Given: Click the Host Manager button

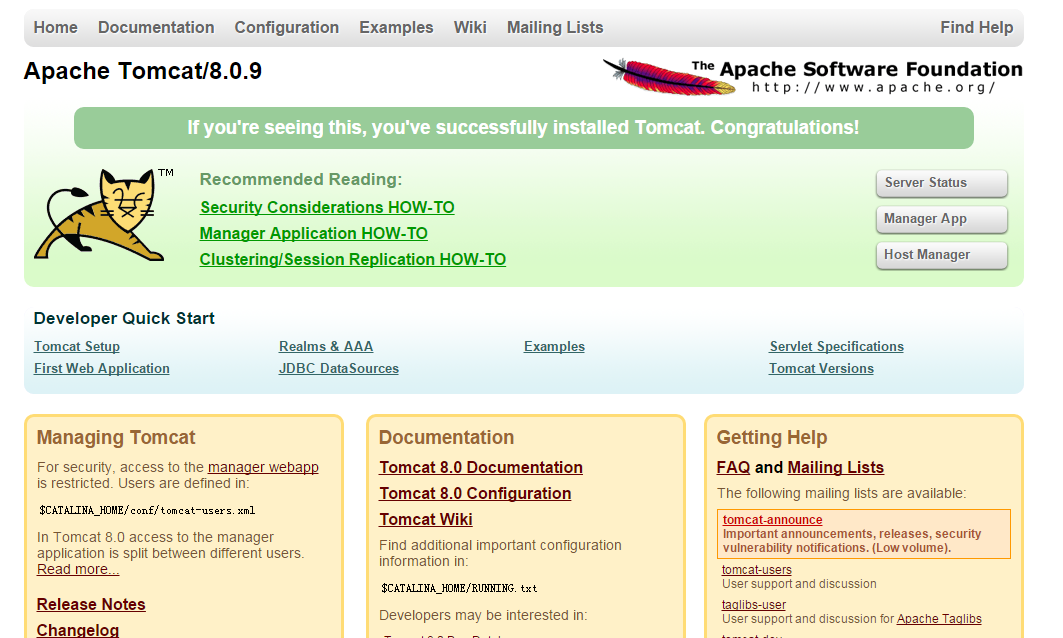Looking at the screenshot, I should click(942, 255).
